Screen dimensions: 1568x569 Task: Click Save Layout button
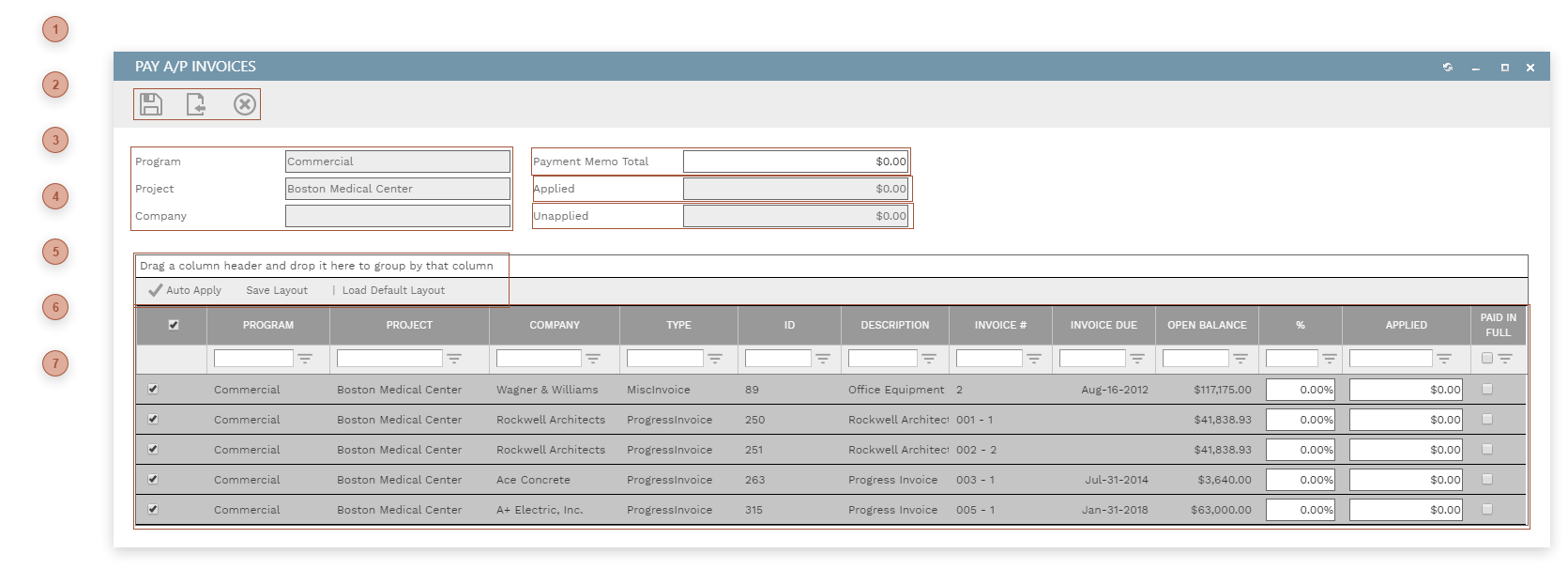coord(277,290)
